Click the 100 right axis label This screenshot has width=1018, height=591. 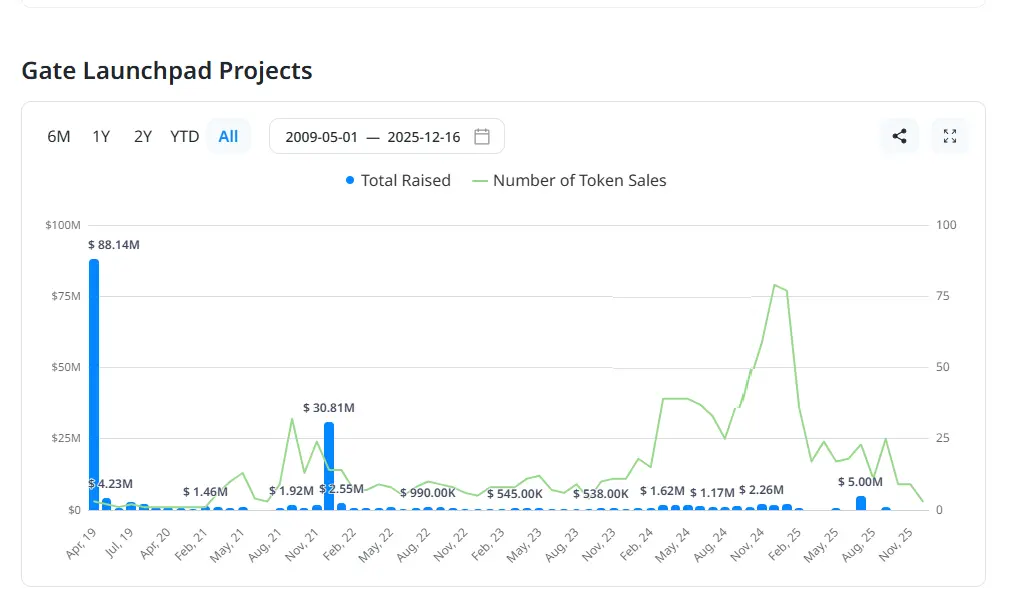pos(946,225)
